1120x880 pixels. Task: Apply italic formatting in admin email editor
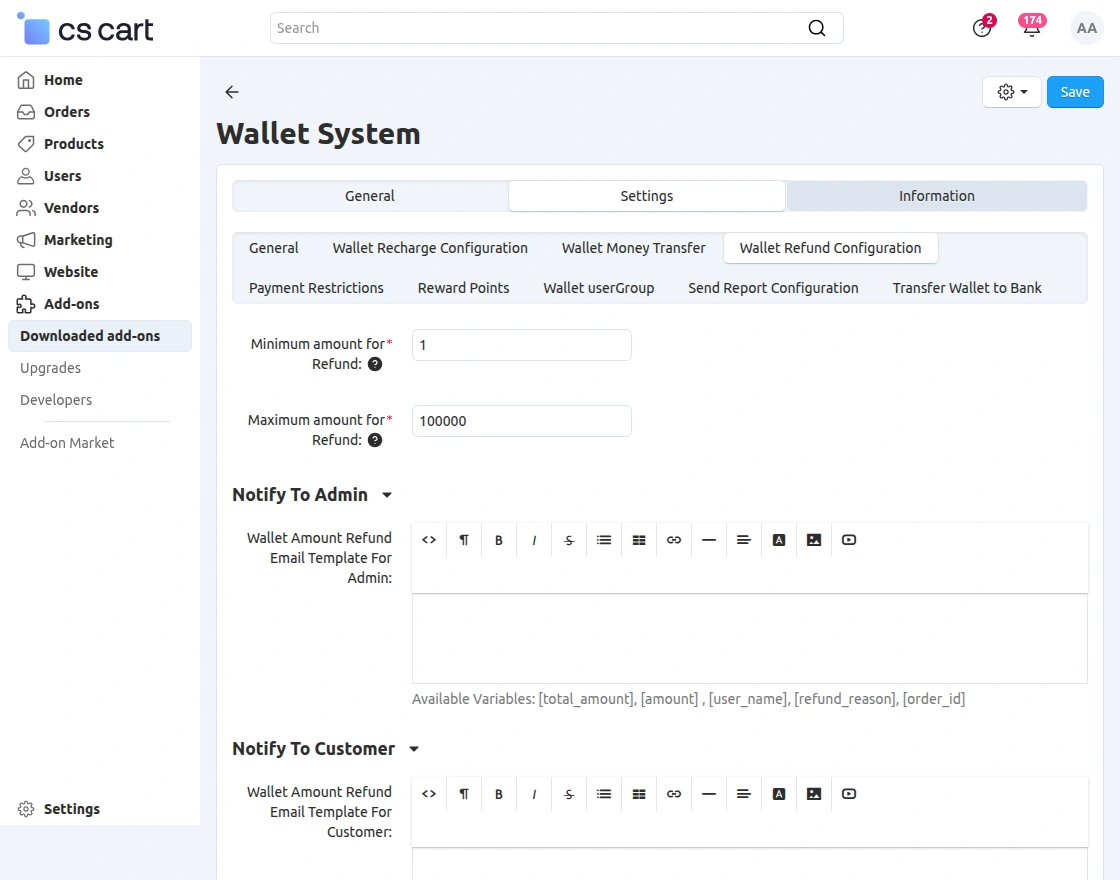coord(533,539)
